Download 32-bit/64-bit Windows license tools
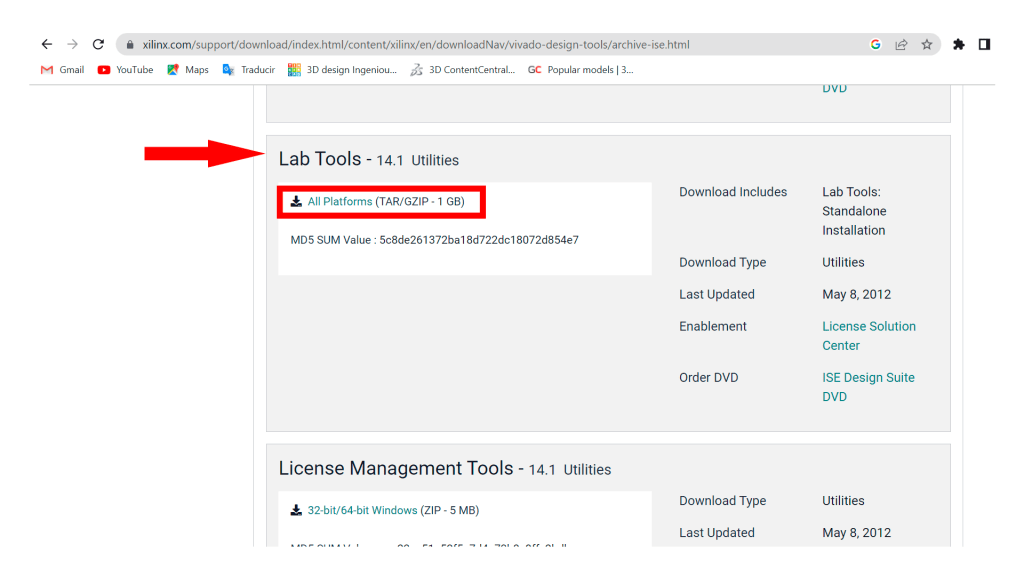 [362, 511]
